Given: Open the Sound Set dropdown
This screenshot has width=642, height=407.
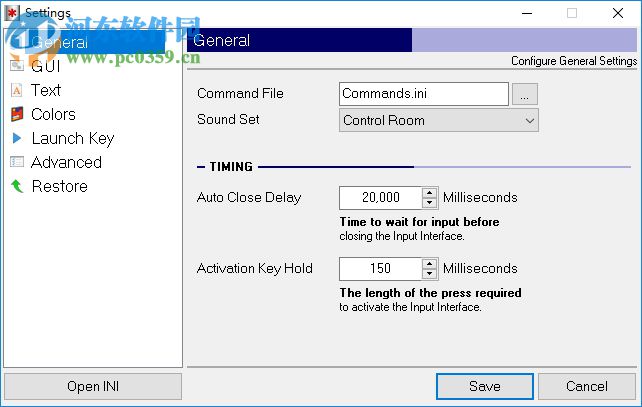Looking at the screenshot, I should 439,120.
